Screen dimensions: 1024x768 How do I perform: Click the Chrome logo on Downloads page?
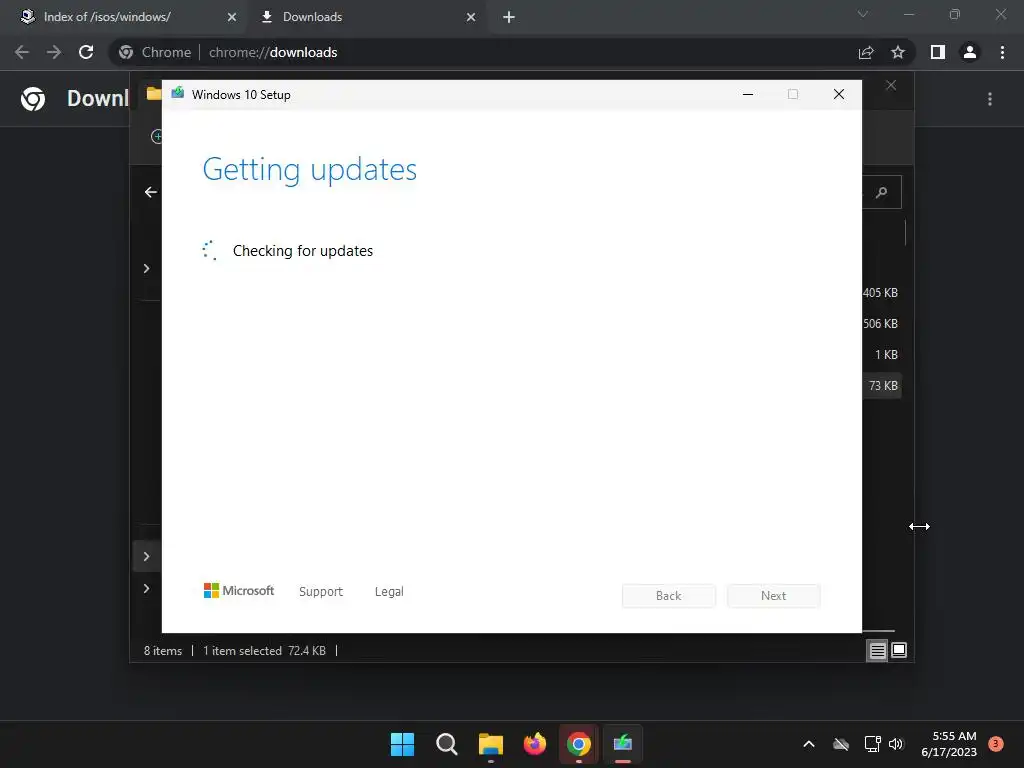tap(33, 99)
